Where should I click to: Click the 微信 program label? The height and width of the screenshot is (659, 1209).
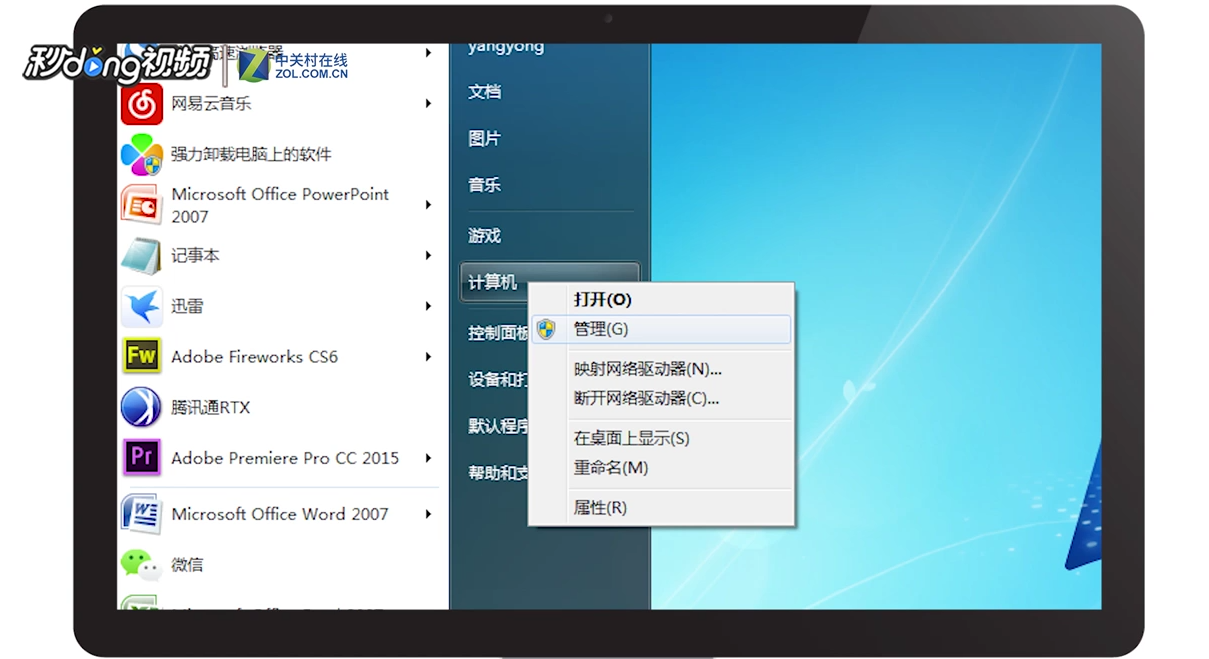[187, 565]
